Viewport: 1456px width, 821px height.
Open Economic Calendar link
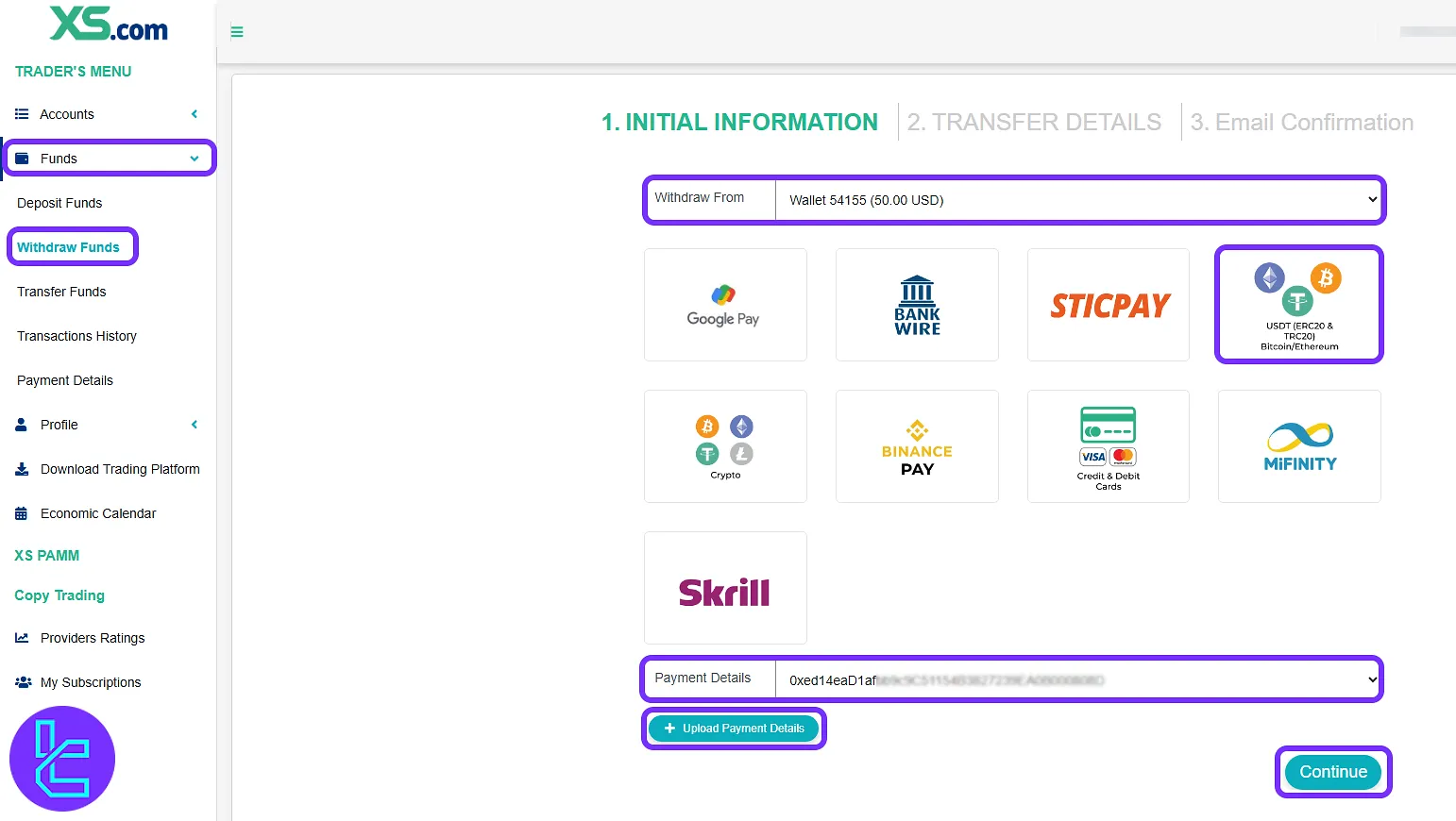[98, 513]
